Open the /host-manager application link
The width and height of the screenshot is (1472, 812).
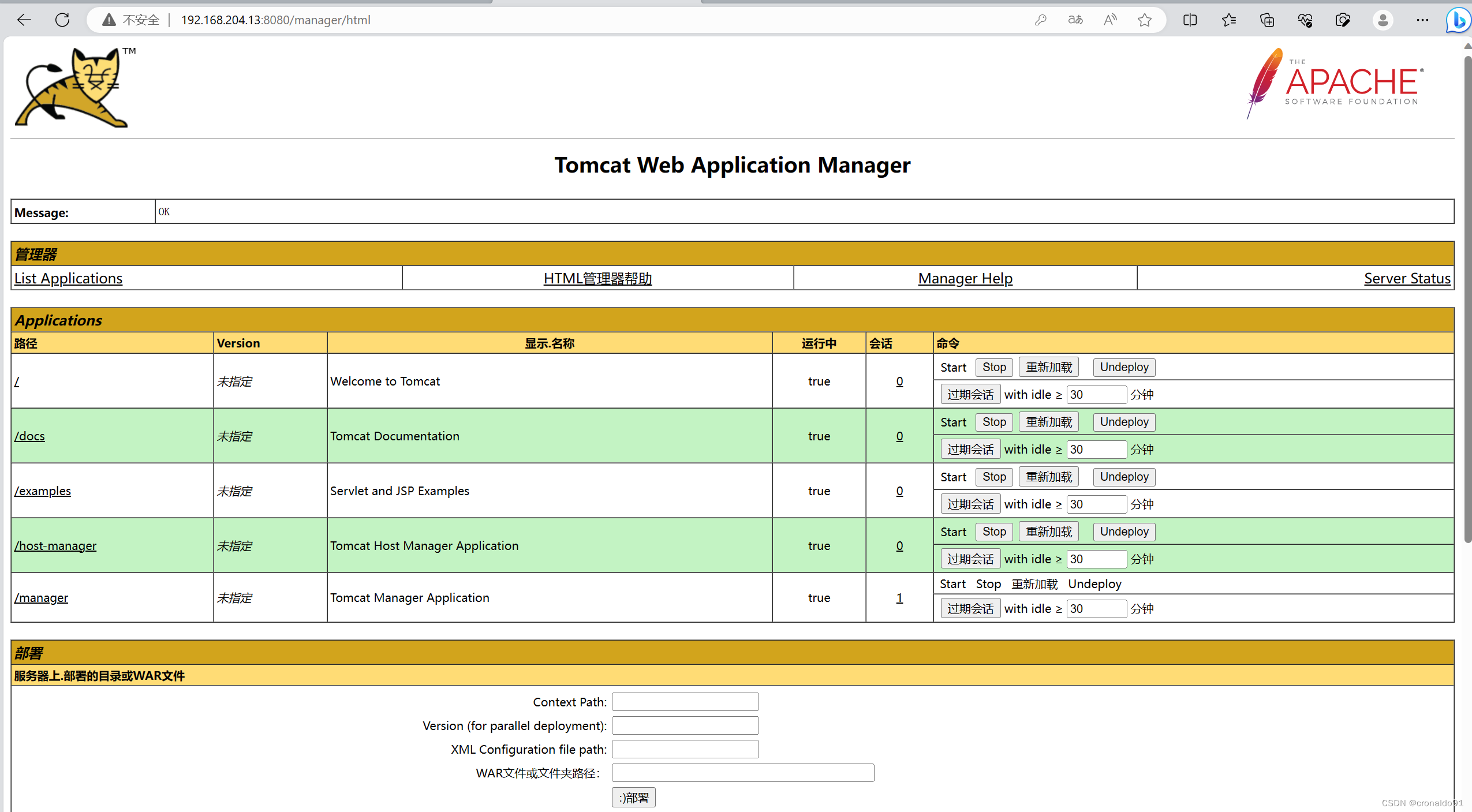click(55, 546)
